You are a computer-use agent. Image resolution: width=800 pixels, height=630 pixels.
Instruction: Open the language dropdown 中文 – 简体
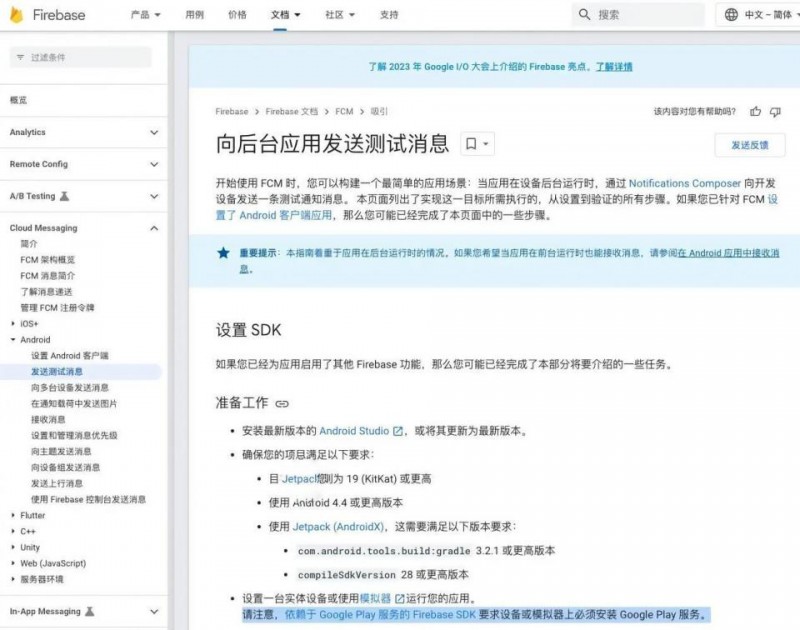[765, 14]
